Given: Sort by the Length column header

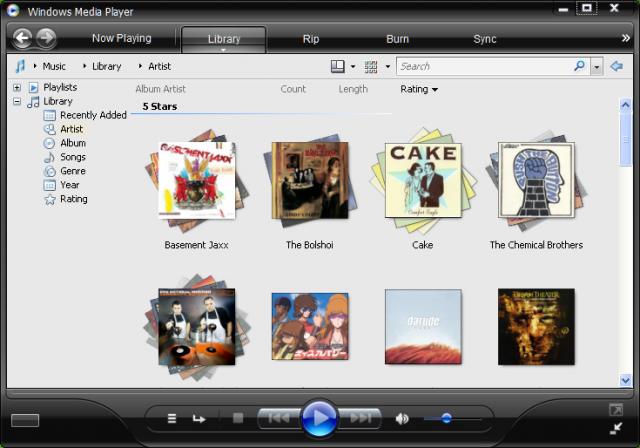Looking at the screenshot, I should (353, 89).
